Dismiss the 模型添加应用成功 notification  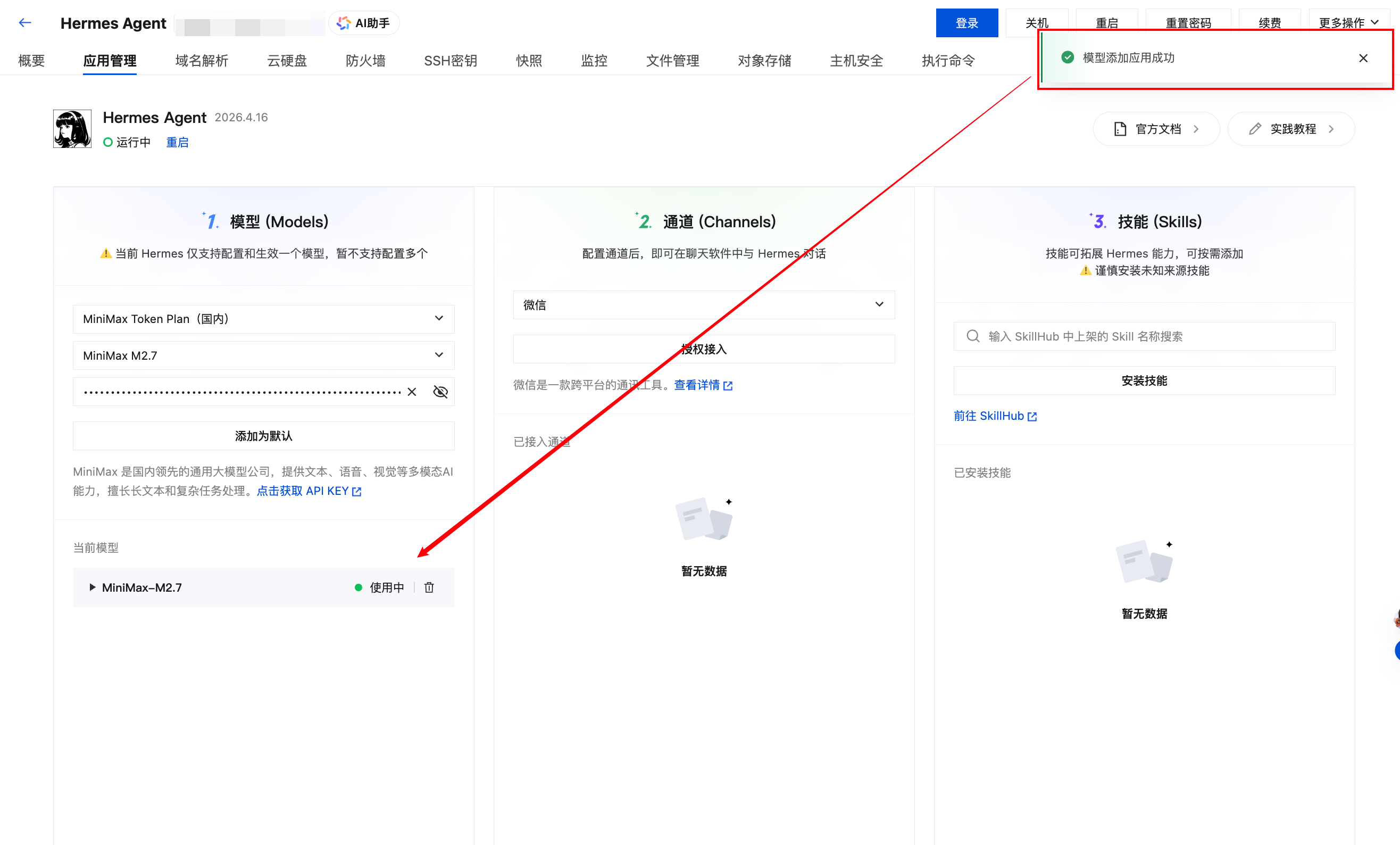point(1363,58)
